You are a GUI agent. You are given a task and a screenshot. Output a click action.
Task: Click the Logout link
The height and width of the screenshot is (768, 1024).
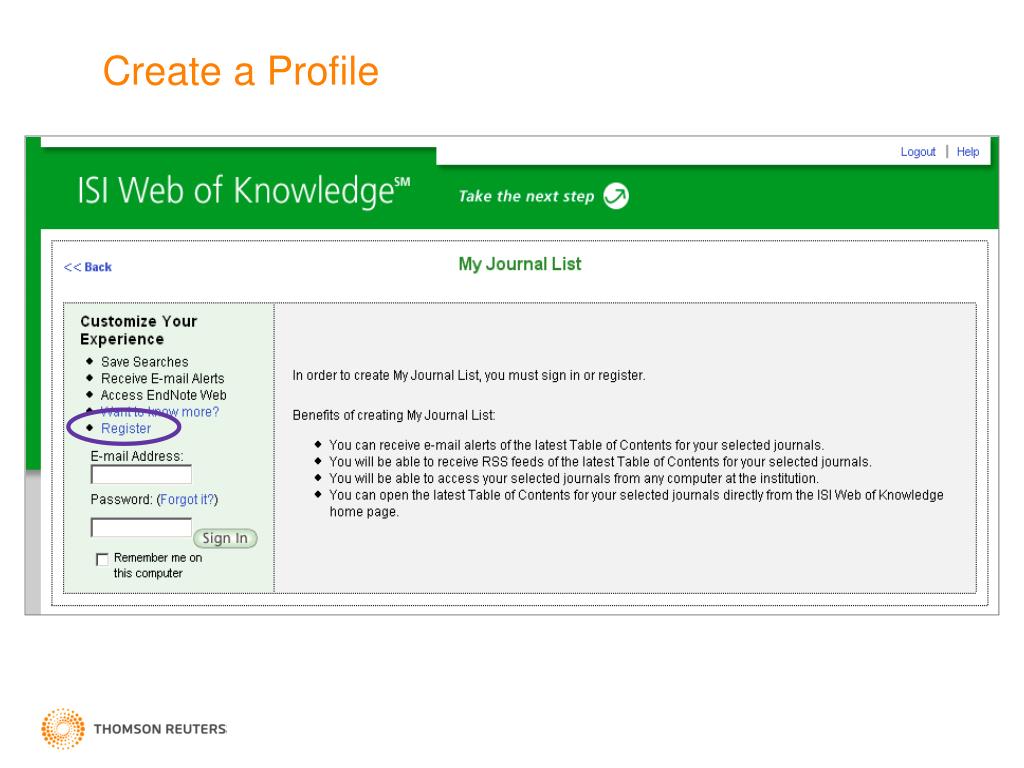(918, 152)
